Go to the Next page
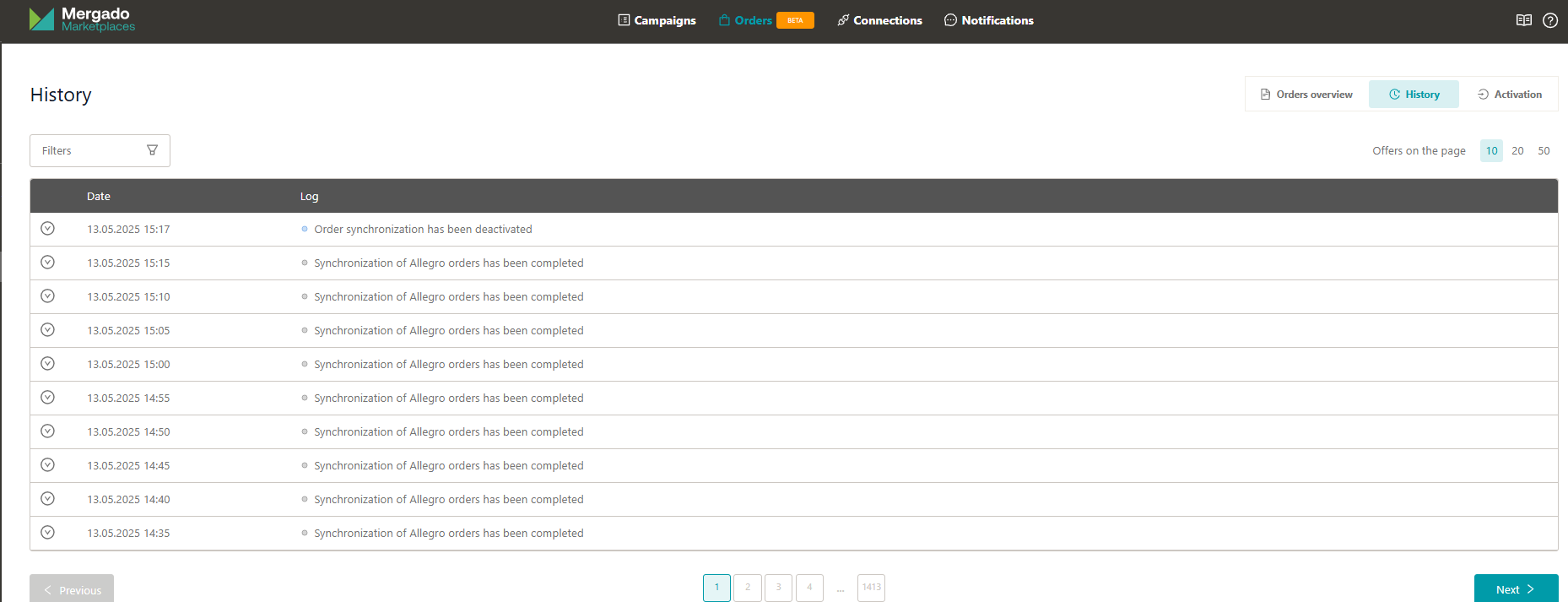Viewport: 1568px width, 602px height. [x=1515, y=589]
